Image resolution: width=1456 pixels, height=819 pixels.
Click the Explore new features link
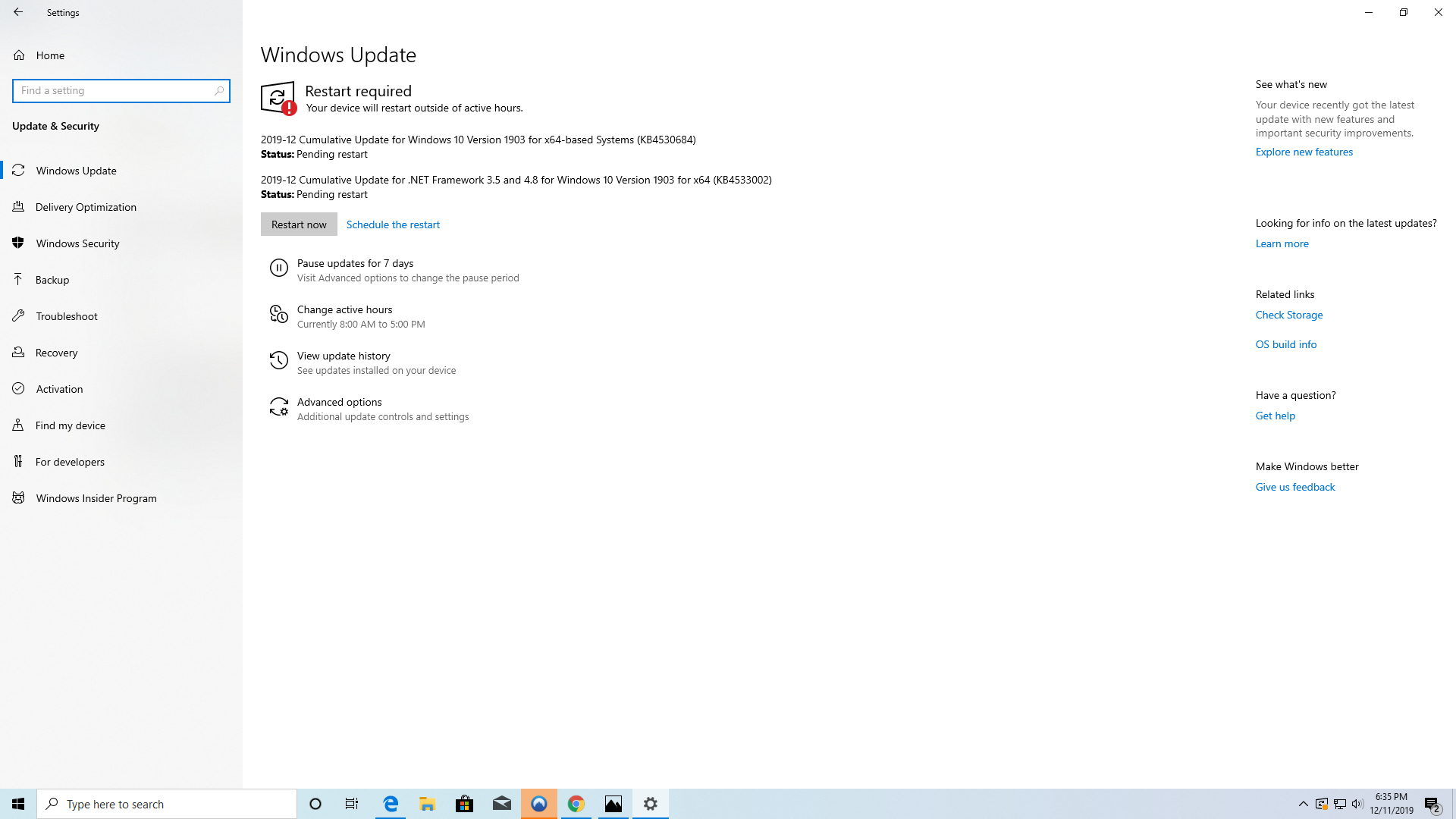pyautogui.click(x=1304, y=152)
